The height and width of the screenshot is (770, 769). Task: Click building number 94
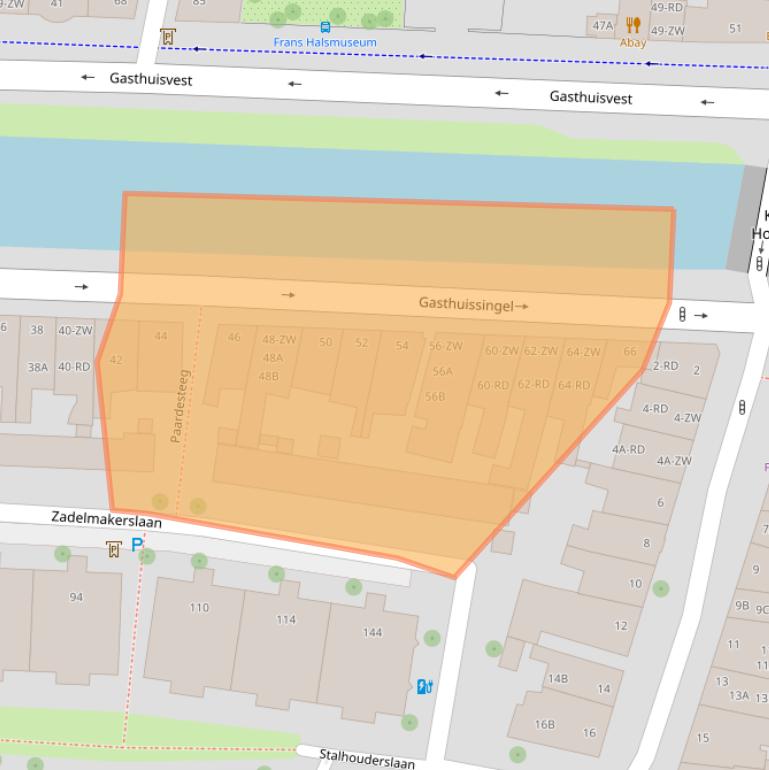76,597
